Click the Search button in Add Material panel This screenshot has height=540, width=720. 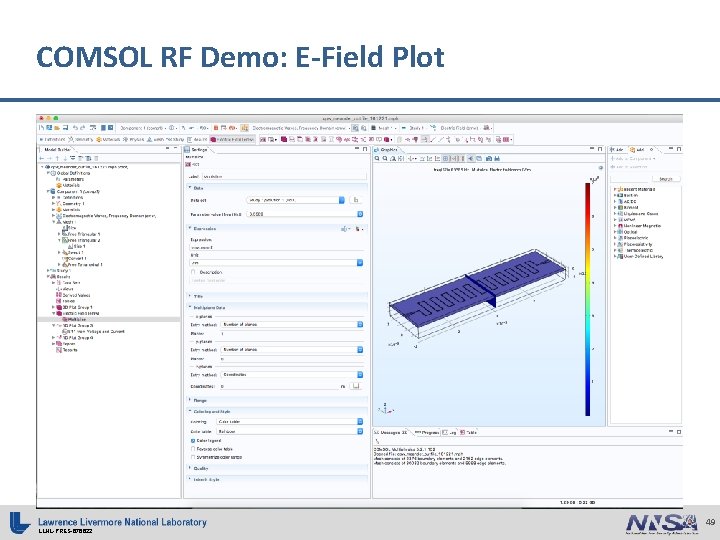pyautogui.click(x=666, y=179)
